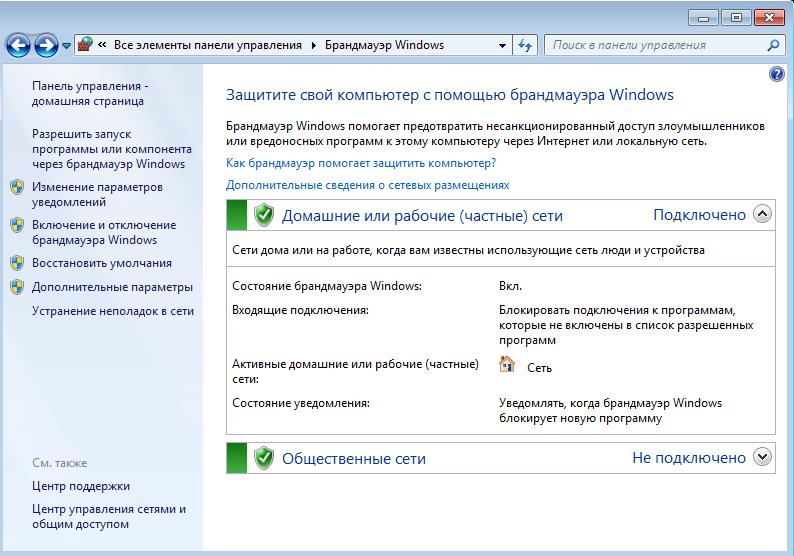Select Все элементы панели управления breadcrumb
Screen dimensions: 794x556
point(207,45)
